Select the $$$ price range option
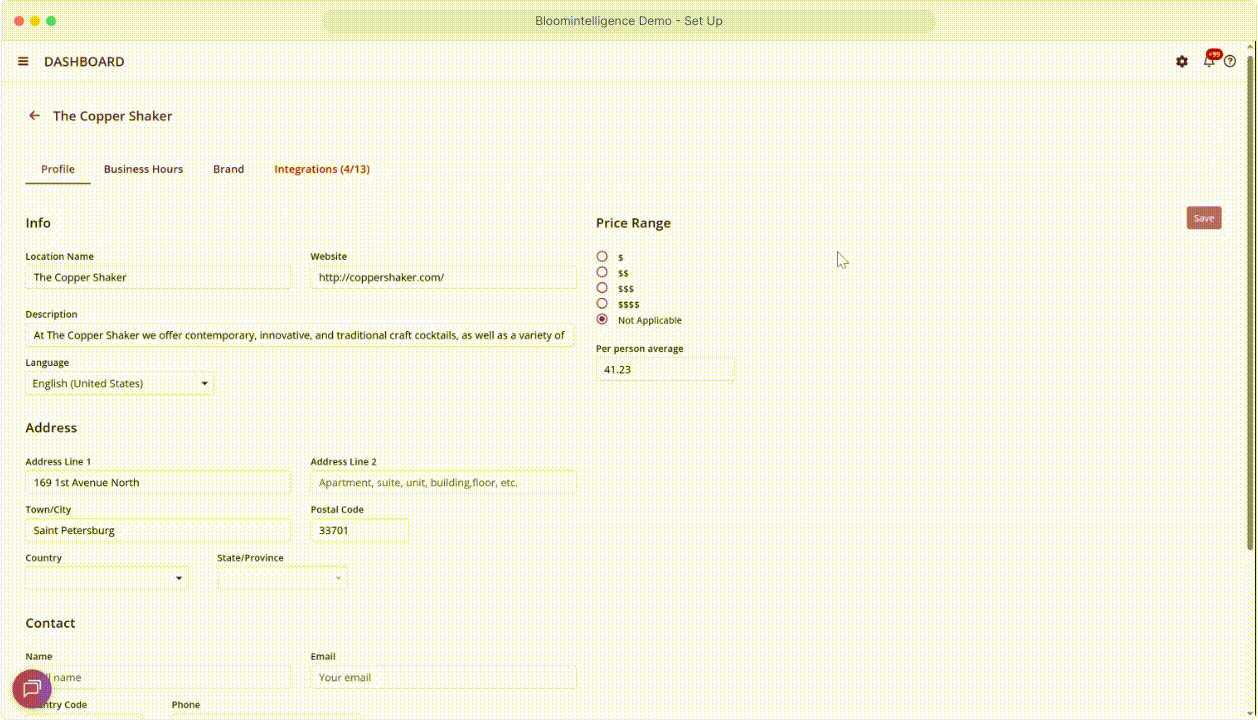Viewport: 1258px width, 720px height. click(x=602, y=288)
